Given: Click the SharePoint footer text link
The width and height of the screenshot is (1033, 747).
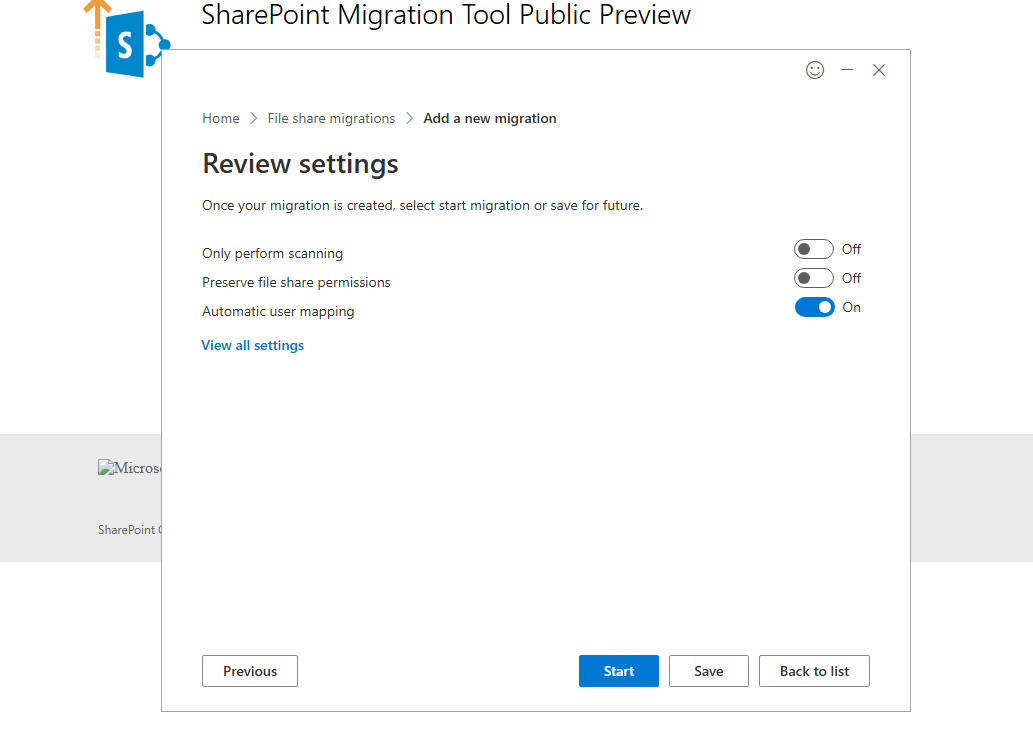Looking at the screenshot, I should pyautogui.click(x=128, y=530).
